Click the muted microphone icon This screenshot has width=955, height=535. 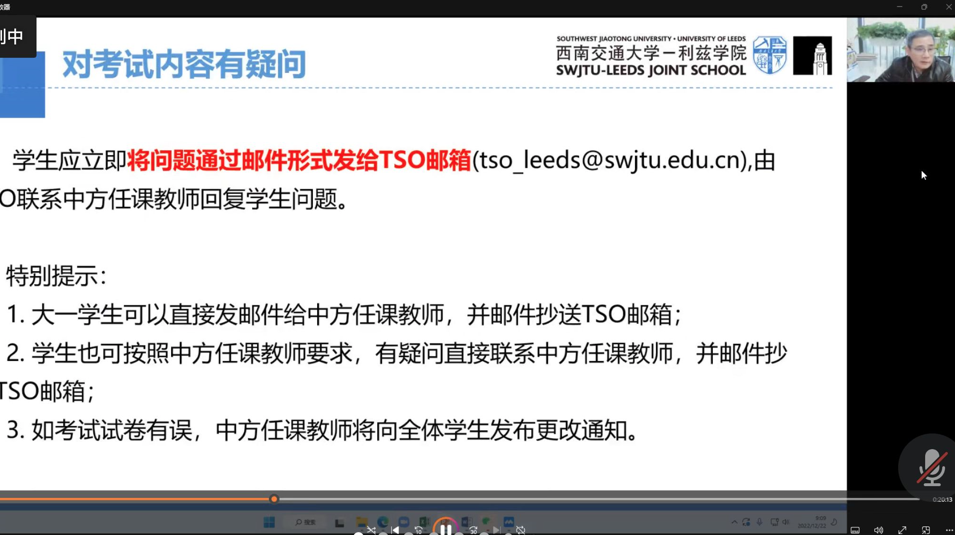coord(931,465)
